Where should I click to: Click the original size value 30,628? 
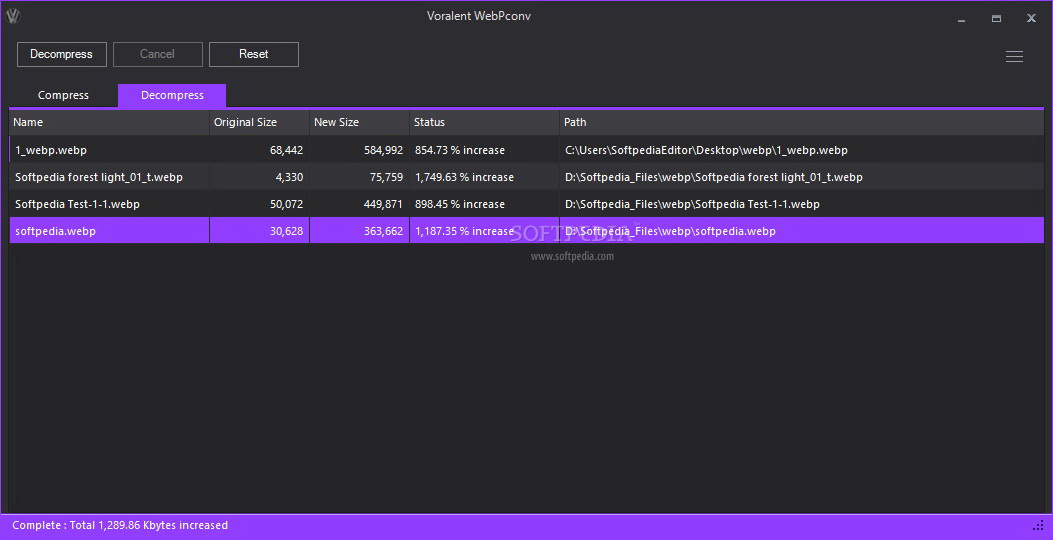[286, 231]
